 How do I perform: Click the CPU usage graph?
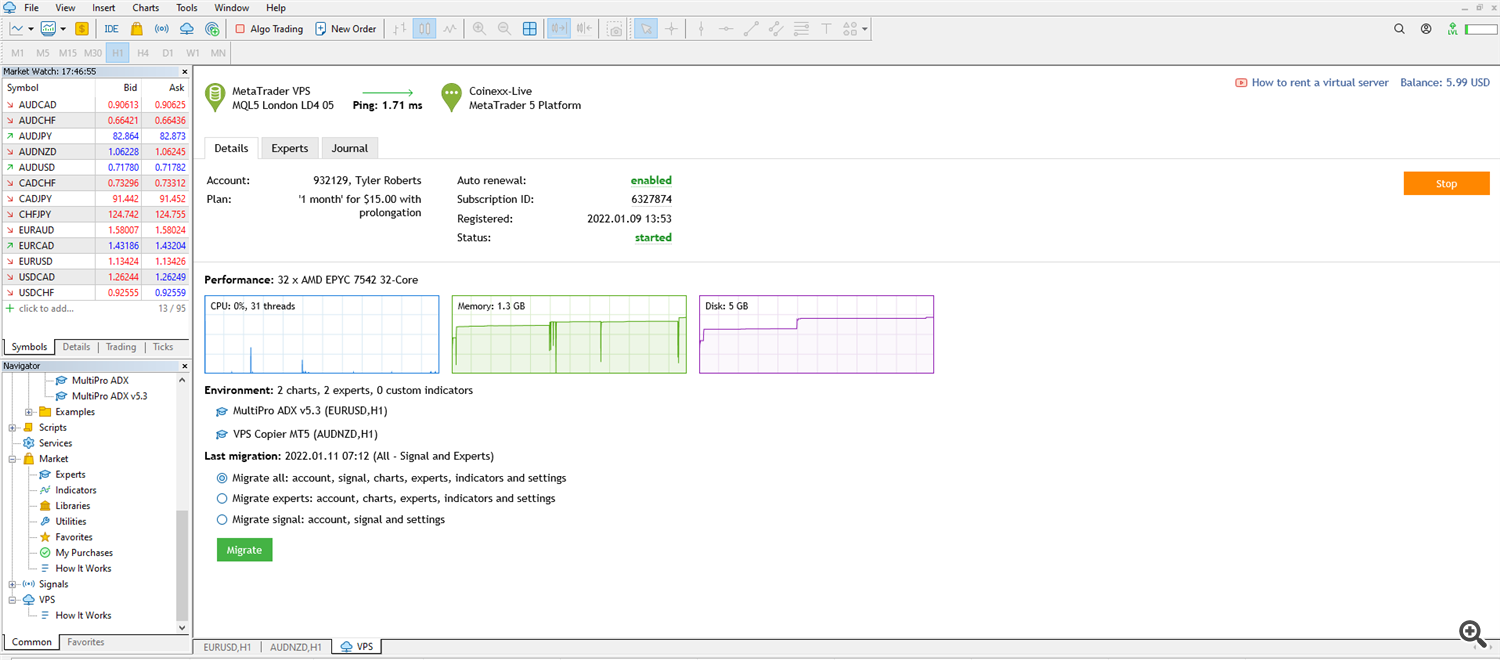pyautogui.click(x=322, y=334)
